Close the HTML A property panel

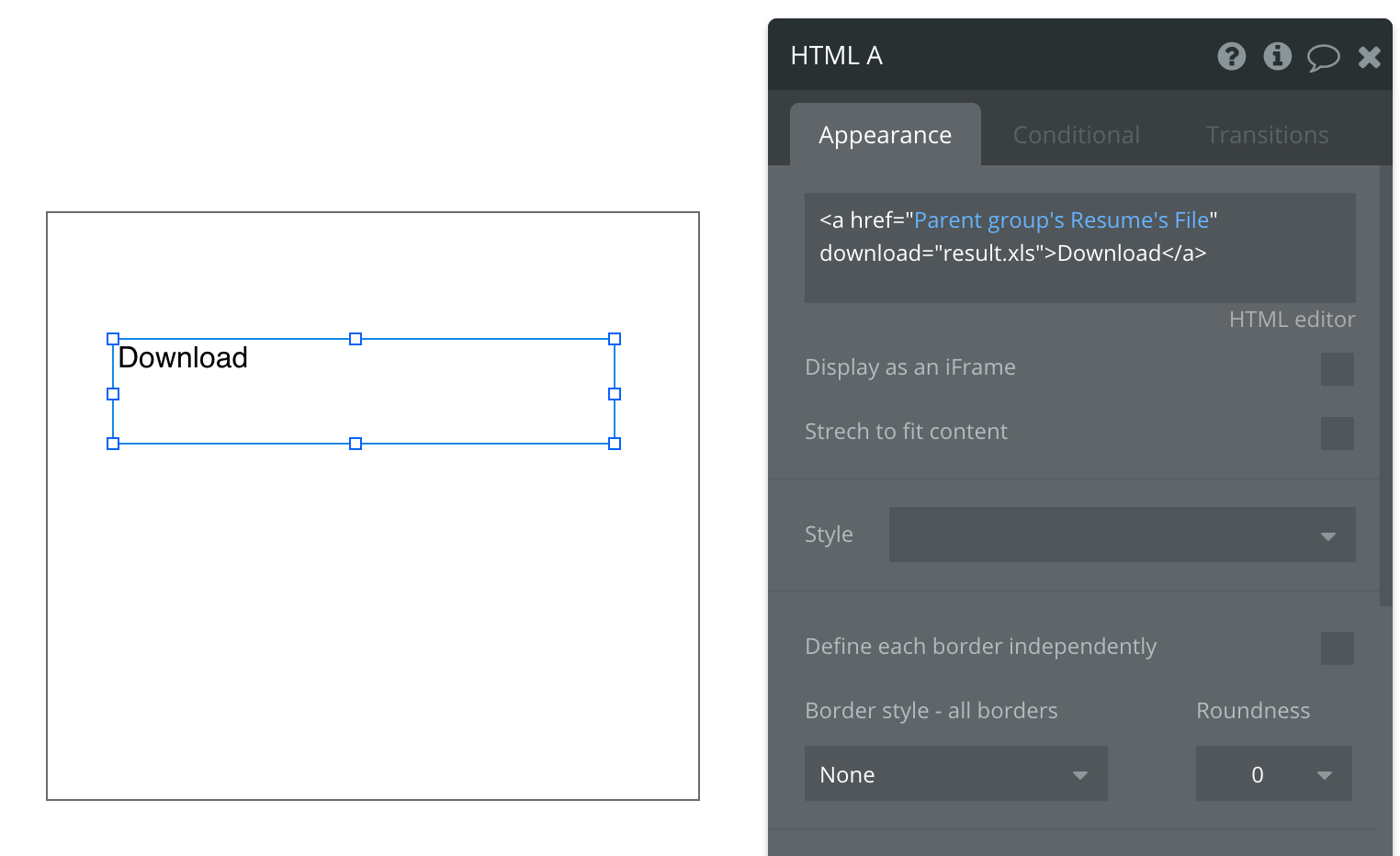click(1369, 58)
